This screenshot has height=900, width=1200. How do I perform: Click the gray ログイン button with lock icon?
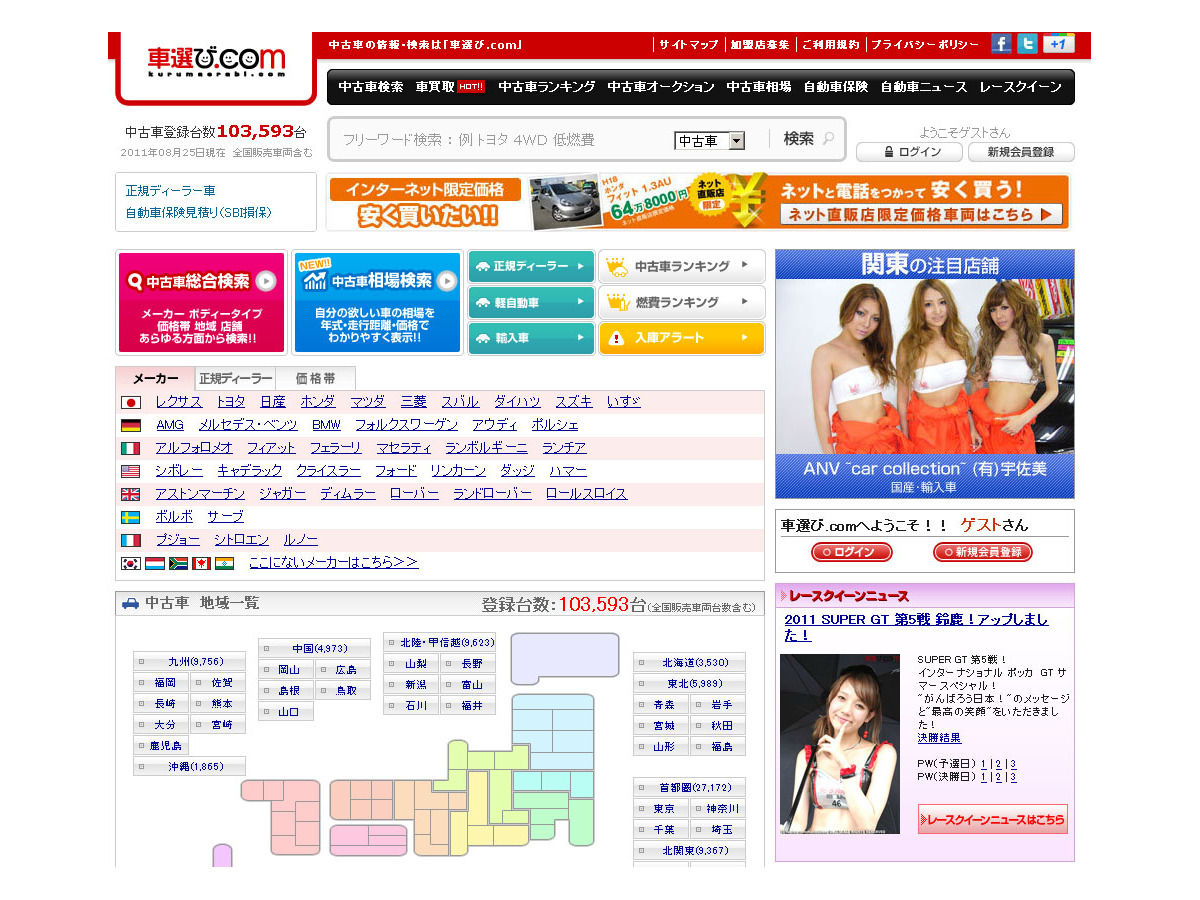tap(909, 152)
